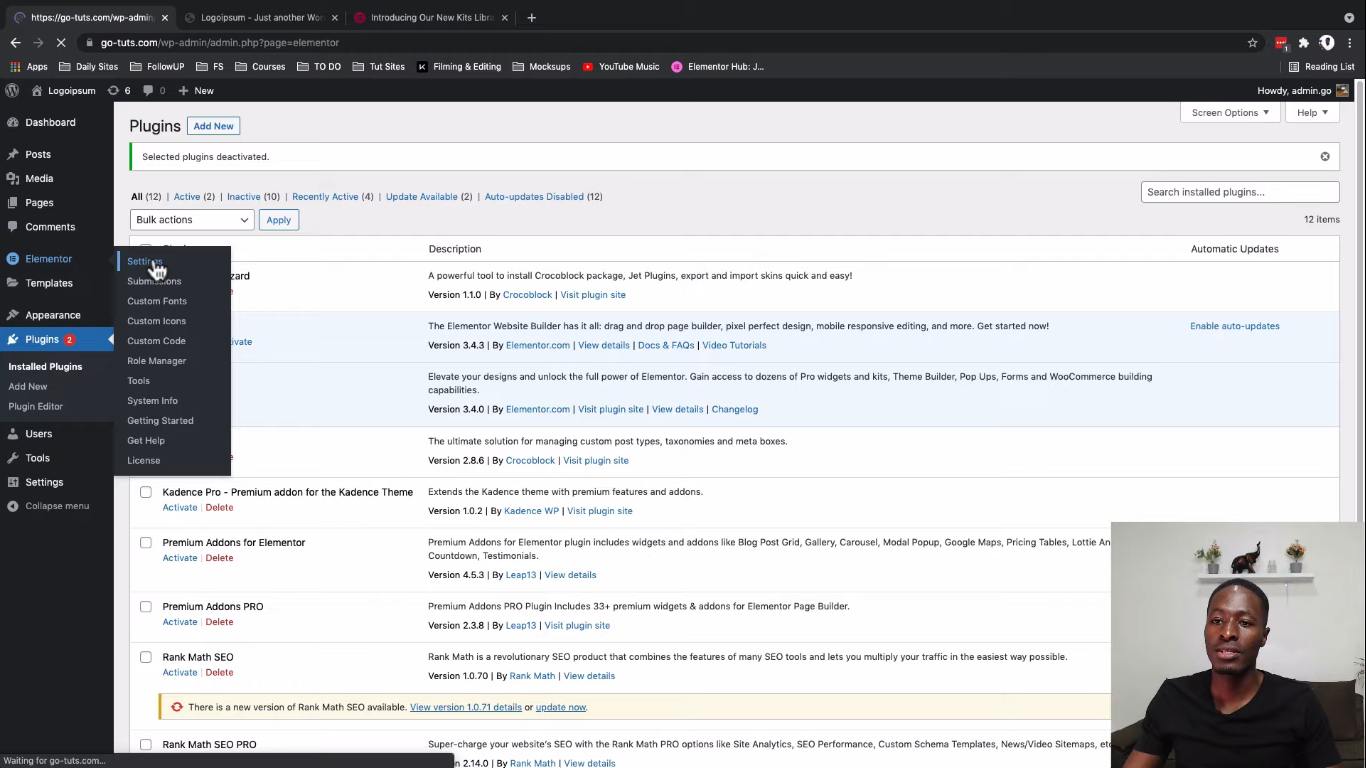Filter plugins by Inactive
Image resolution: width=1366 pixels, height=768 pixels.
[243, 197]
